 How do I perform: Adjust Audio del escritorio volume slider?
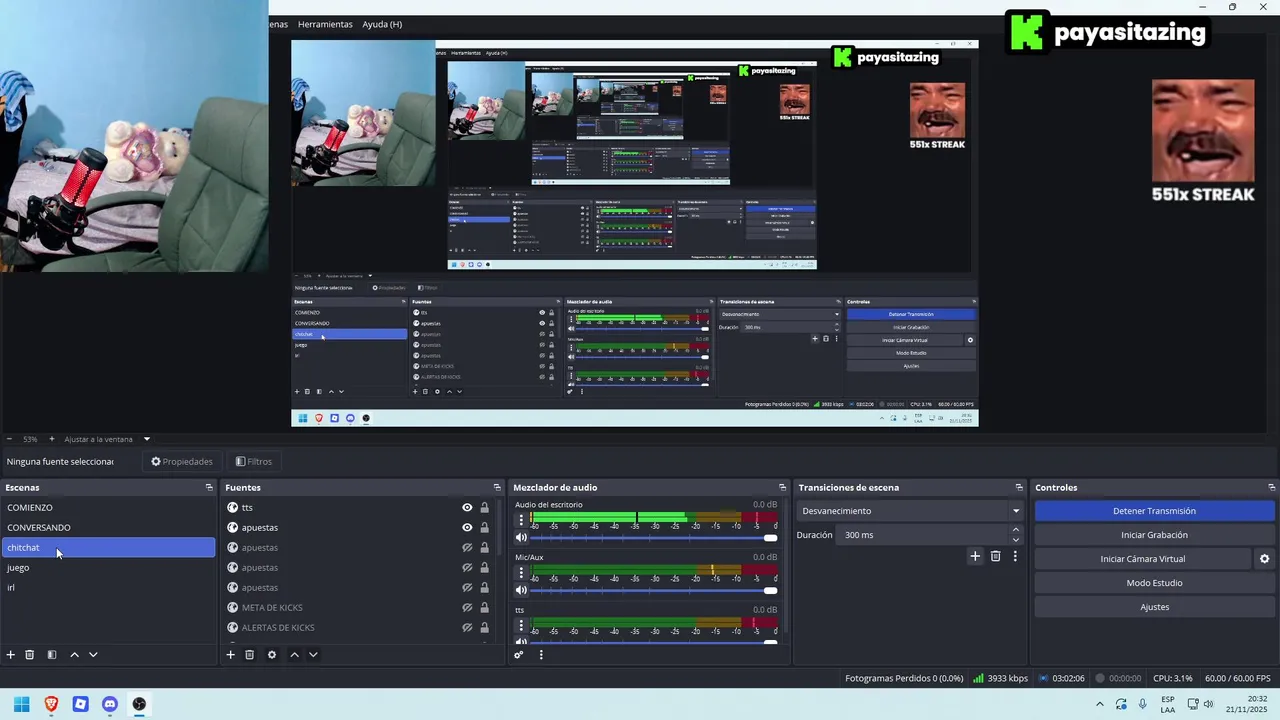(655, 538)
